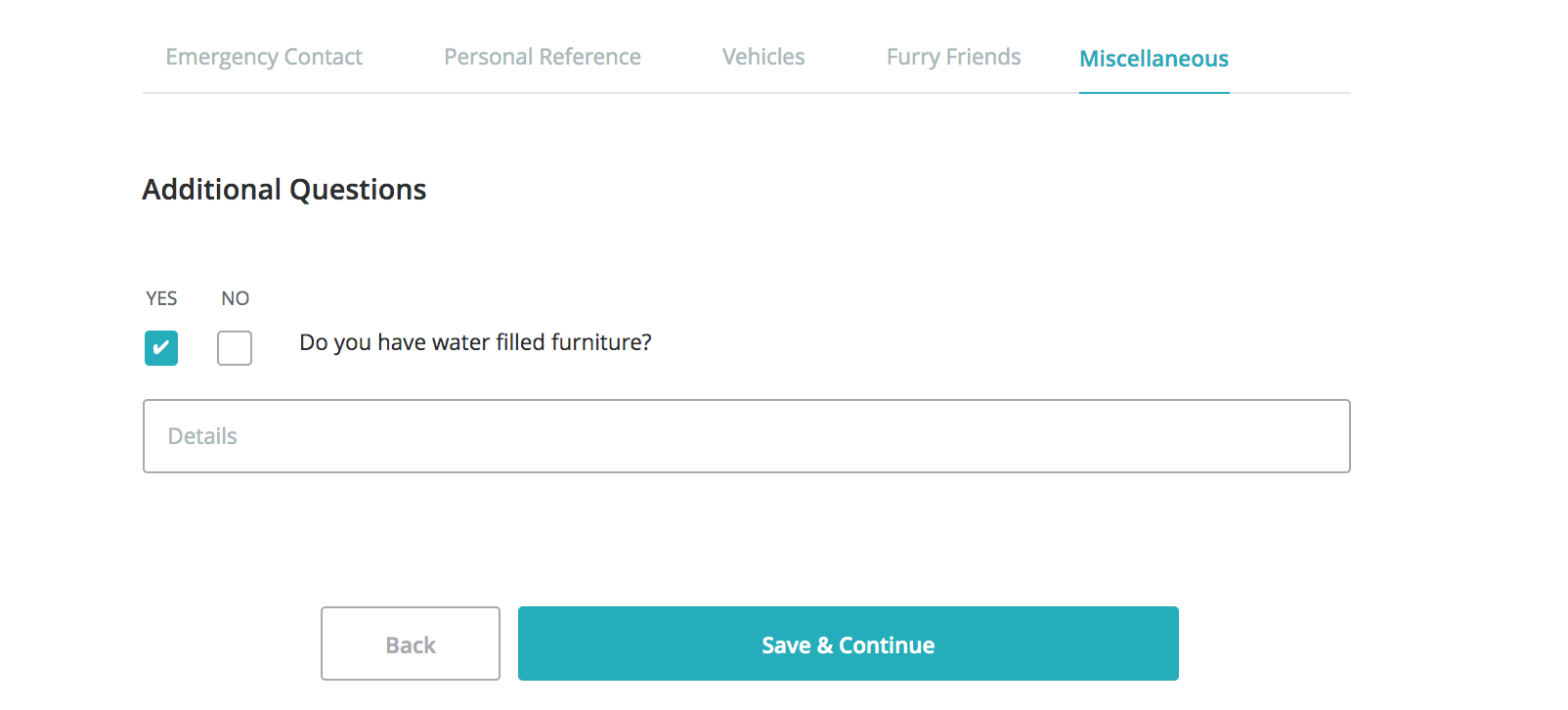The image size is (1568, 710).
Task: Return to the previous step with Back
Action: point(411,644)
